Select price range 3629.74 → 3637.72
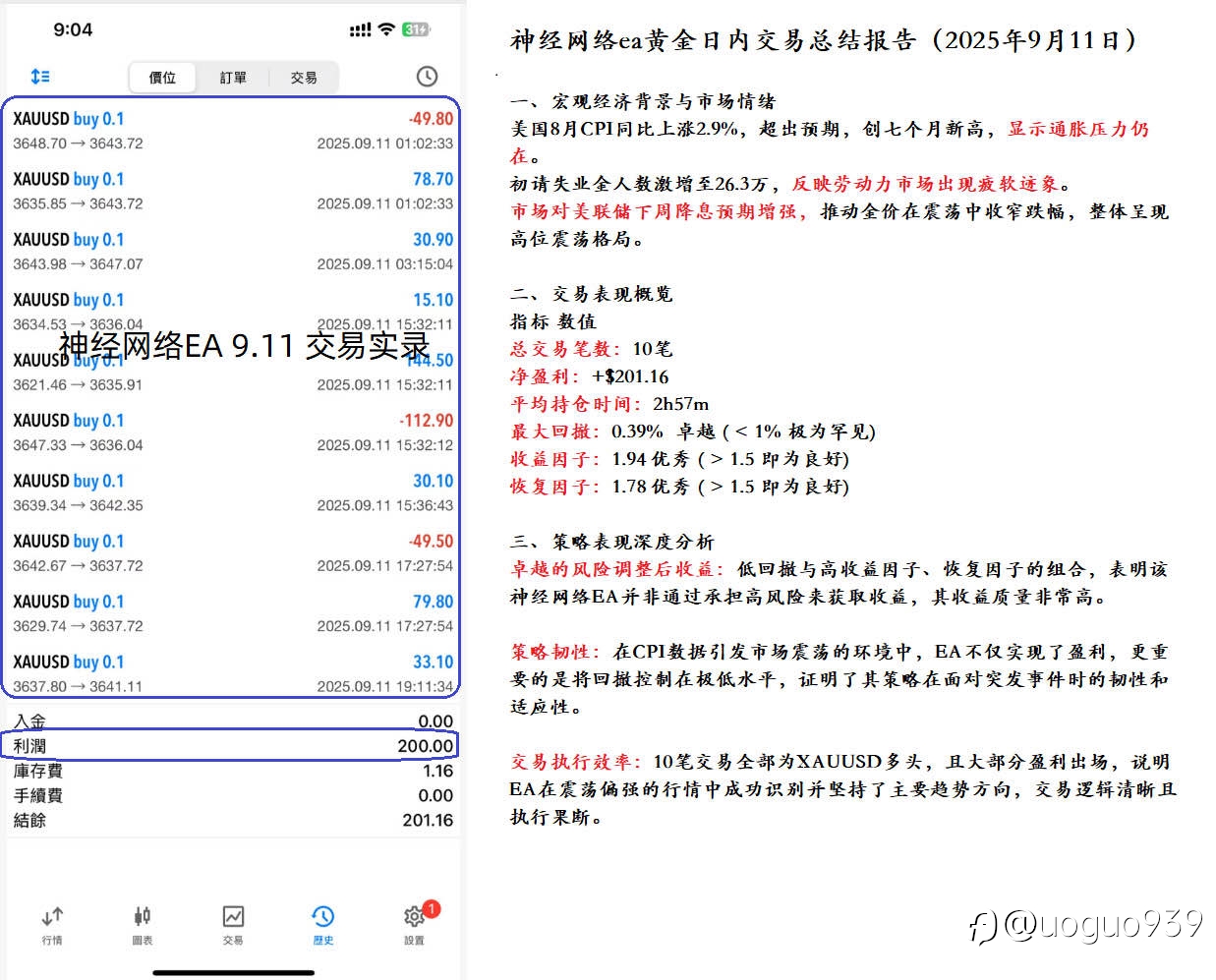1216x980 pixels. (x=78, y=626)
